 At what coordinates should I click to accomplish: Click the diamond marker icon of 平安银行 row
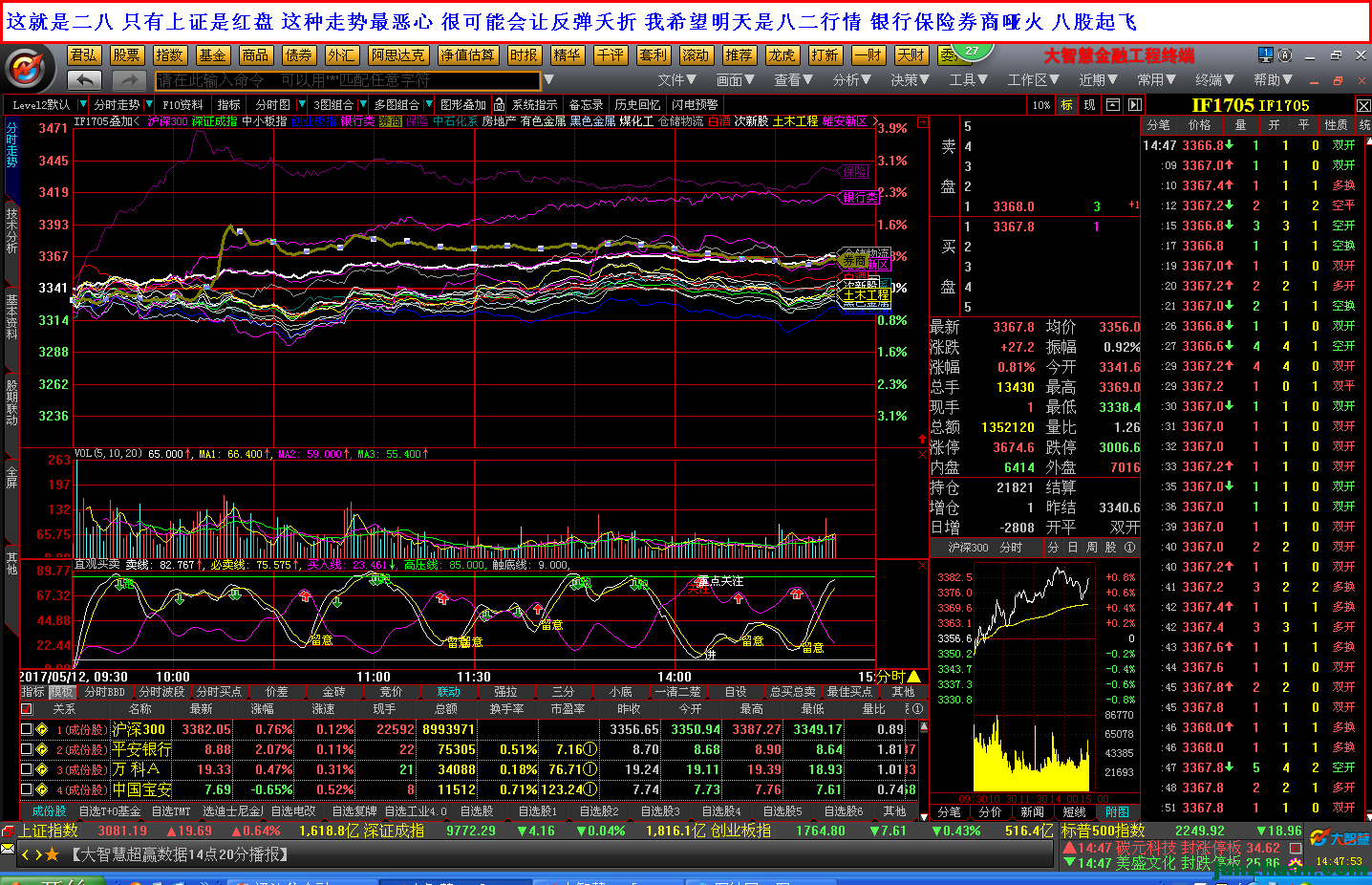click(x=42, y=749)
